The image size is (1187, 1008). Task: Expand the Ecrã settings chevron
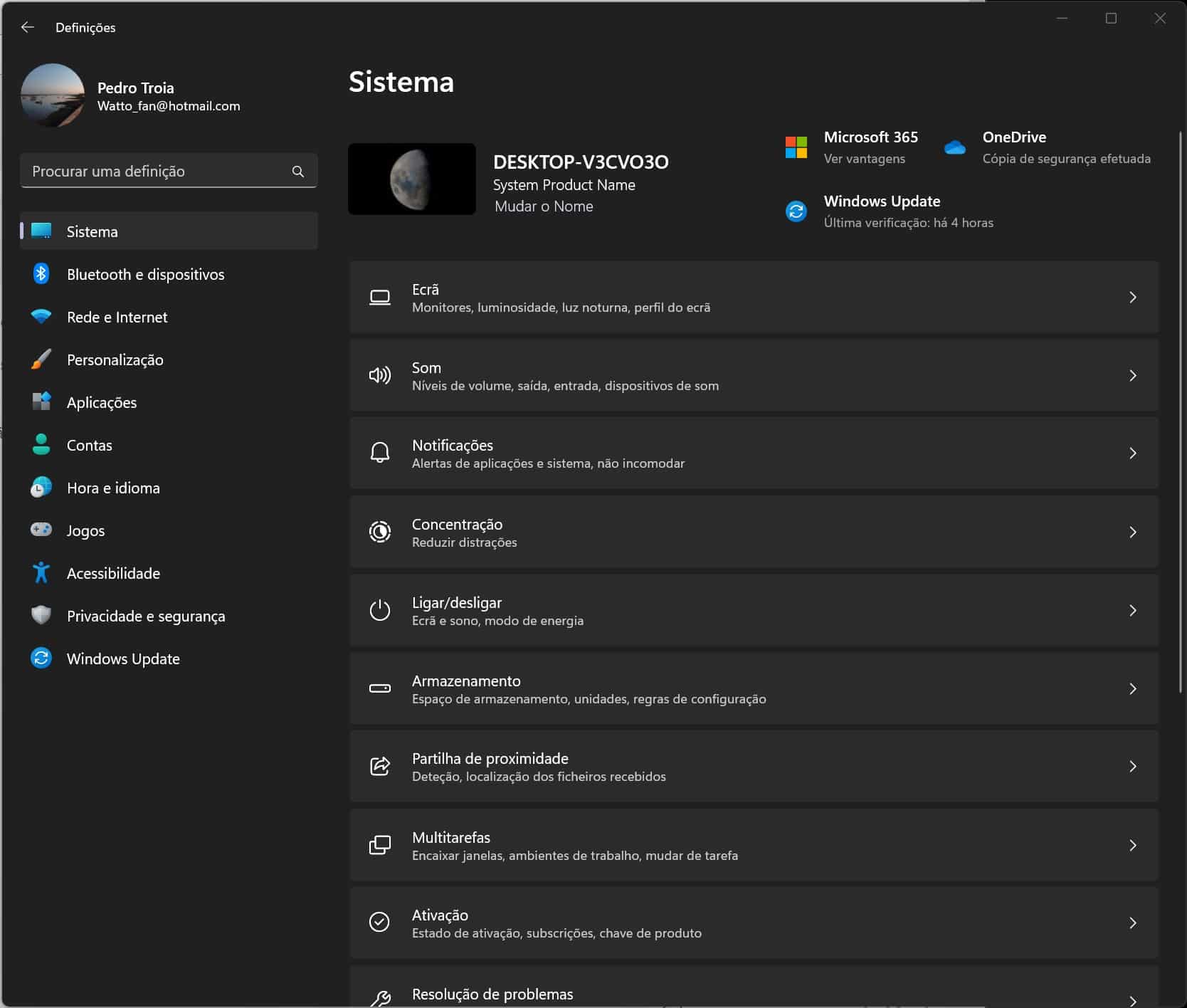(x=1132, y=298)
